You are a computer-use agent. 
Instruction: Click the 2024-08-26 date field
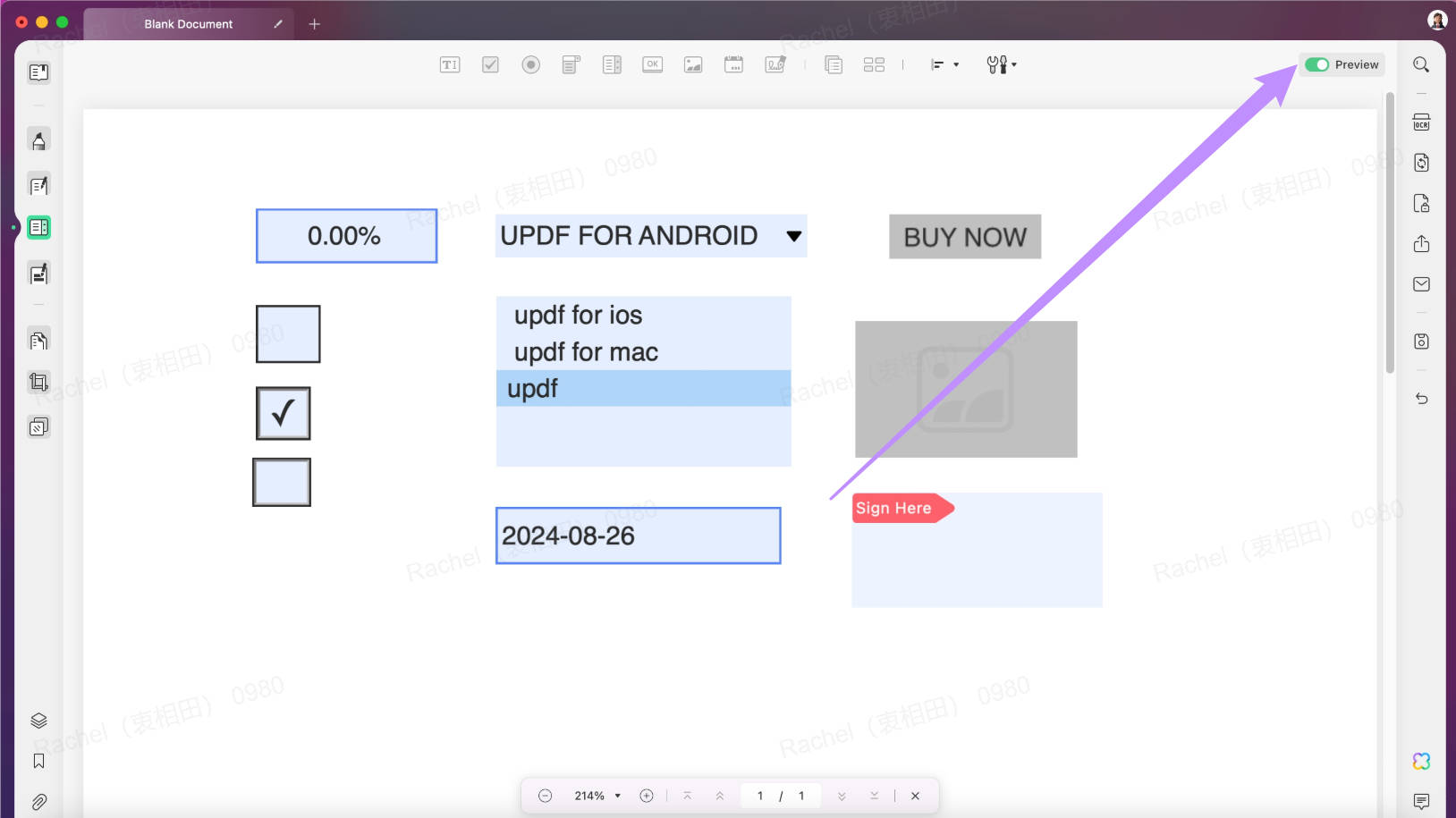point(639,535)
